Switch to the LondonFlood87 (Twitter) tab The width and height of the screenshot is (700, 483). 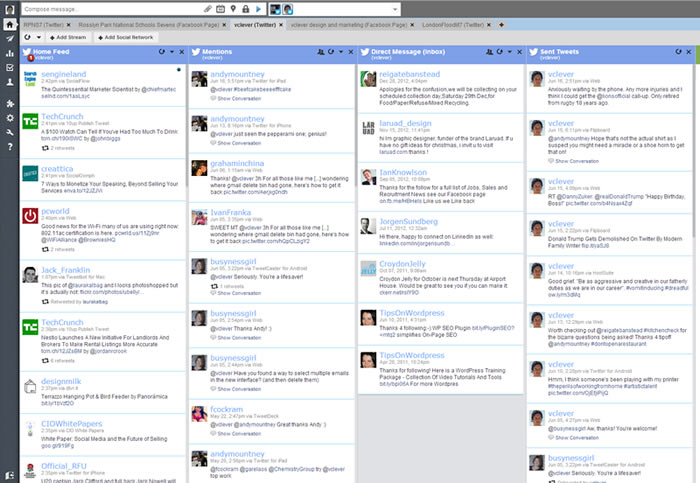(453, 25)
